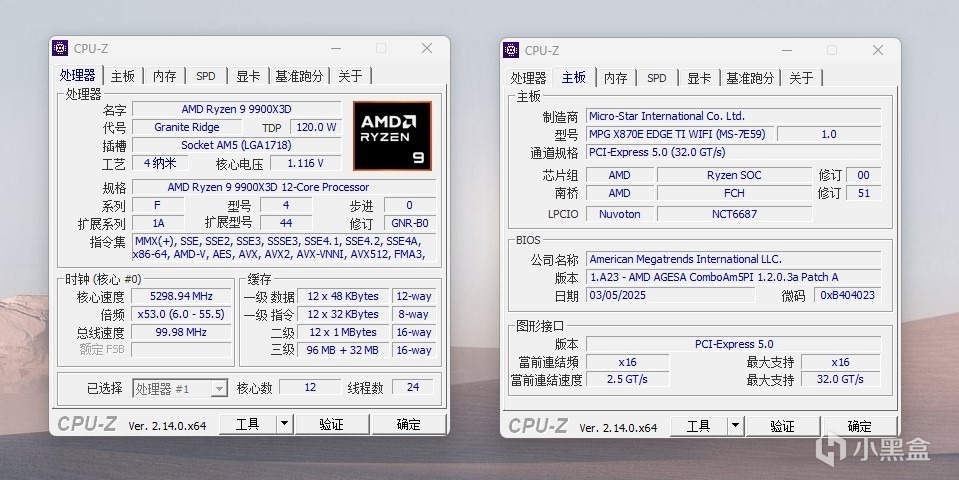959x480 pixels.
Task: Click BIOS brand American Megatrends International LLC.
Action: coord(734,259)
